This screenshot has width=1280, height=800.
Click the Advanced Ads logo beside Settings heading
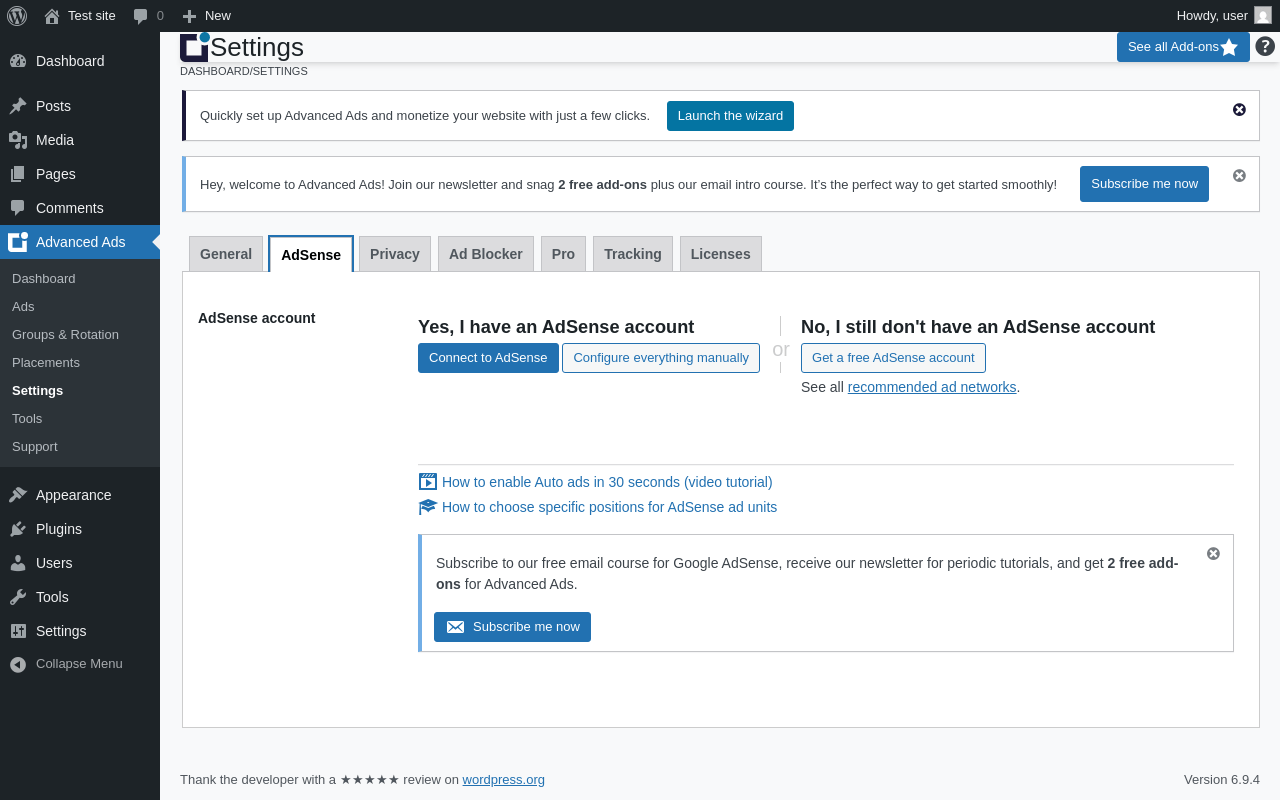(x=194, y=47)
